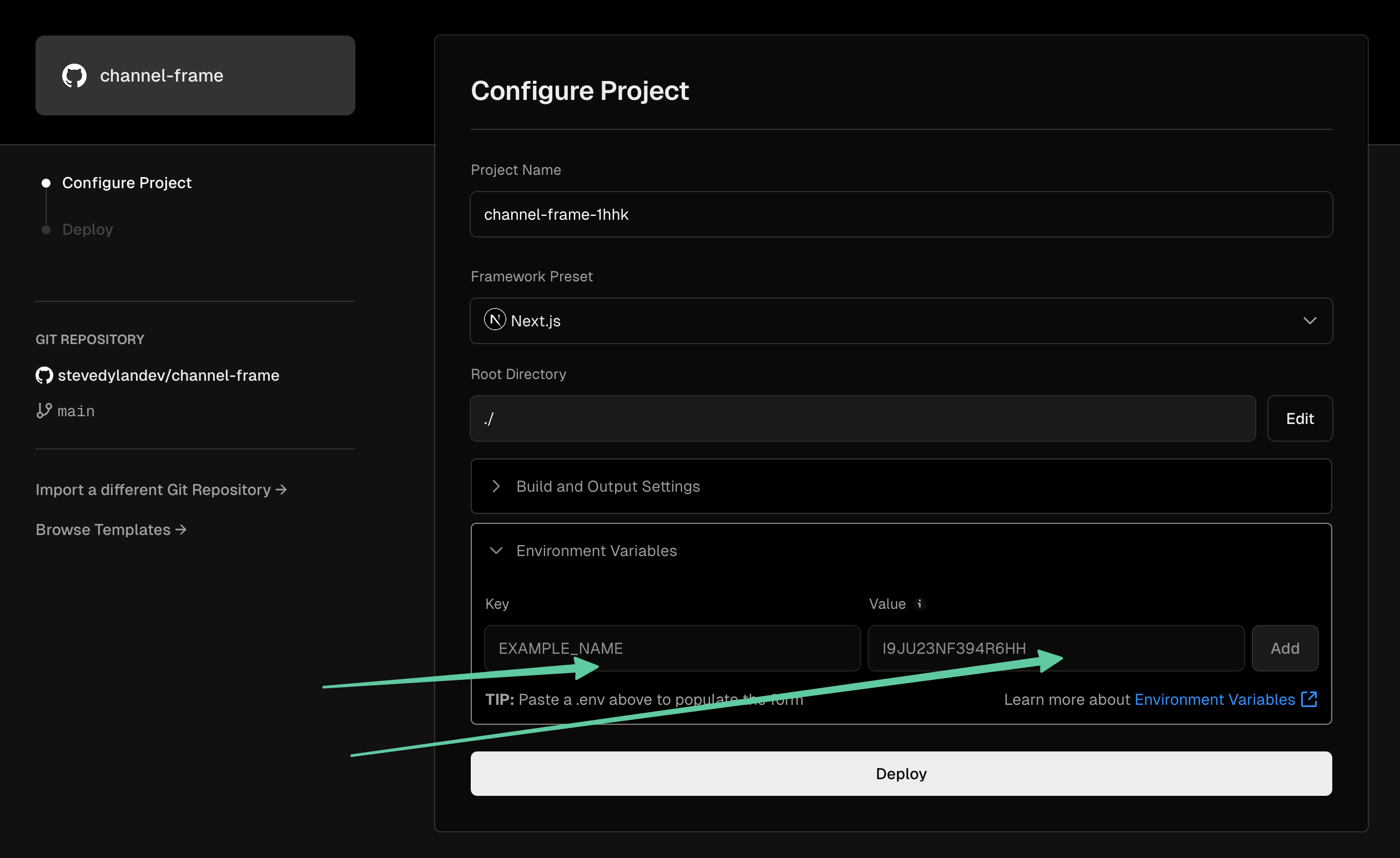Select the project name input field
The width and height of the screenshot is (1400, 858).
(x=901, y=214)
